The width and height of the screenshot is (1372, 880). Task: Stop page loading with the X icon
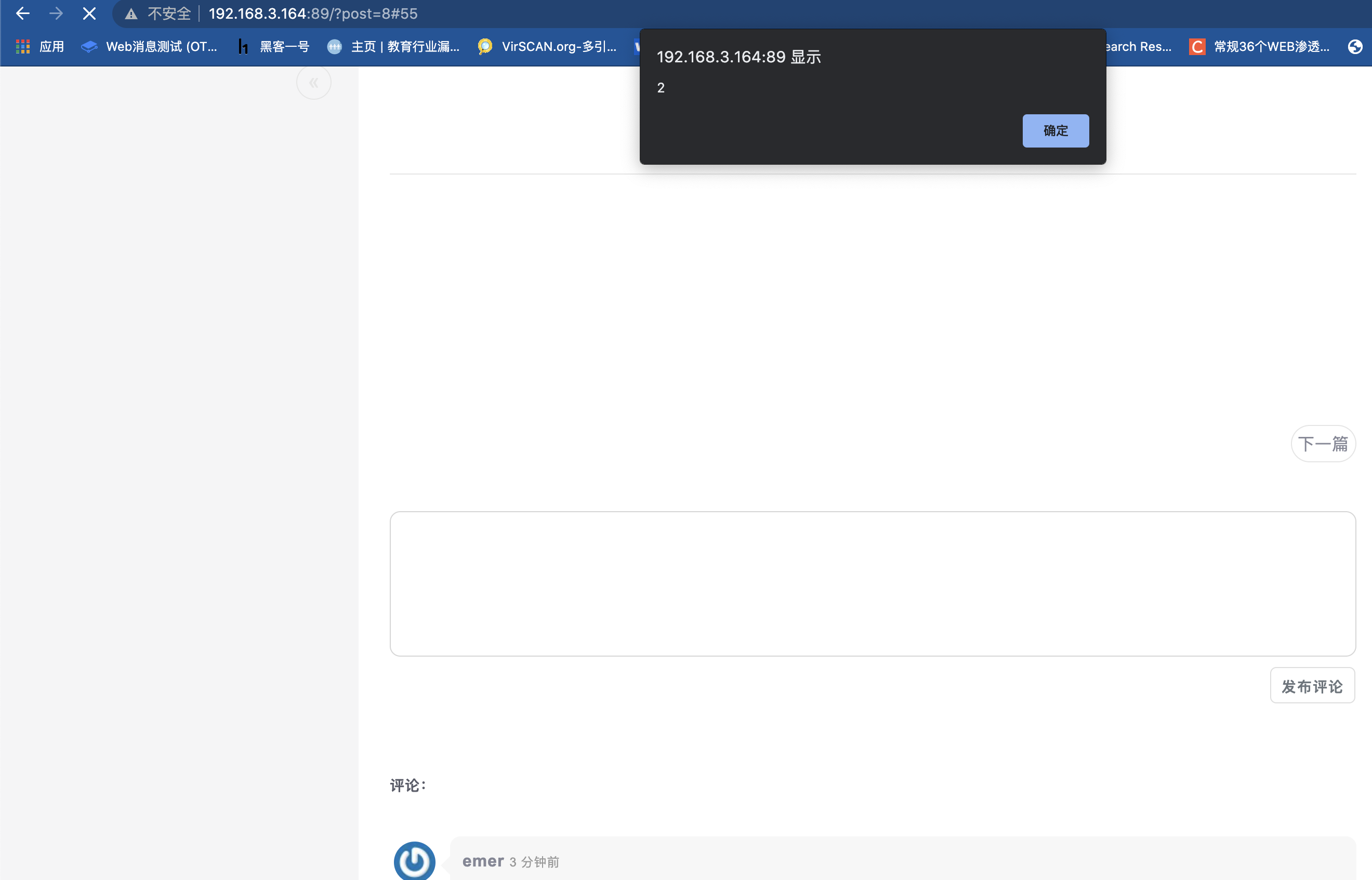click(x=89, y=14)
